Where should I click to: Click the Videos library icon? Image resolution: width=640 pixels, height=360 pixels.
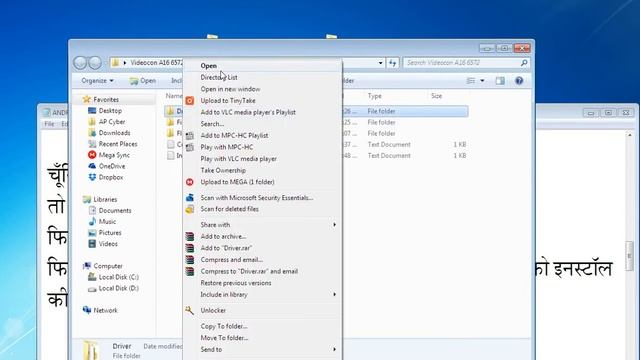(92, 244)
